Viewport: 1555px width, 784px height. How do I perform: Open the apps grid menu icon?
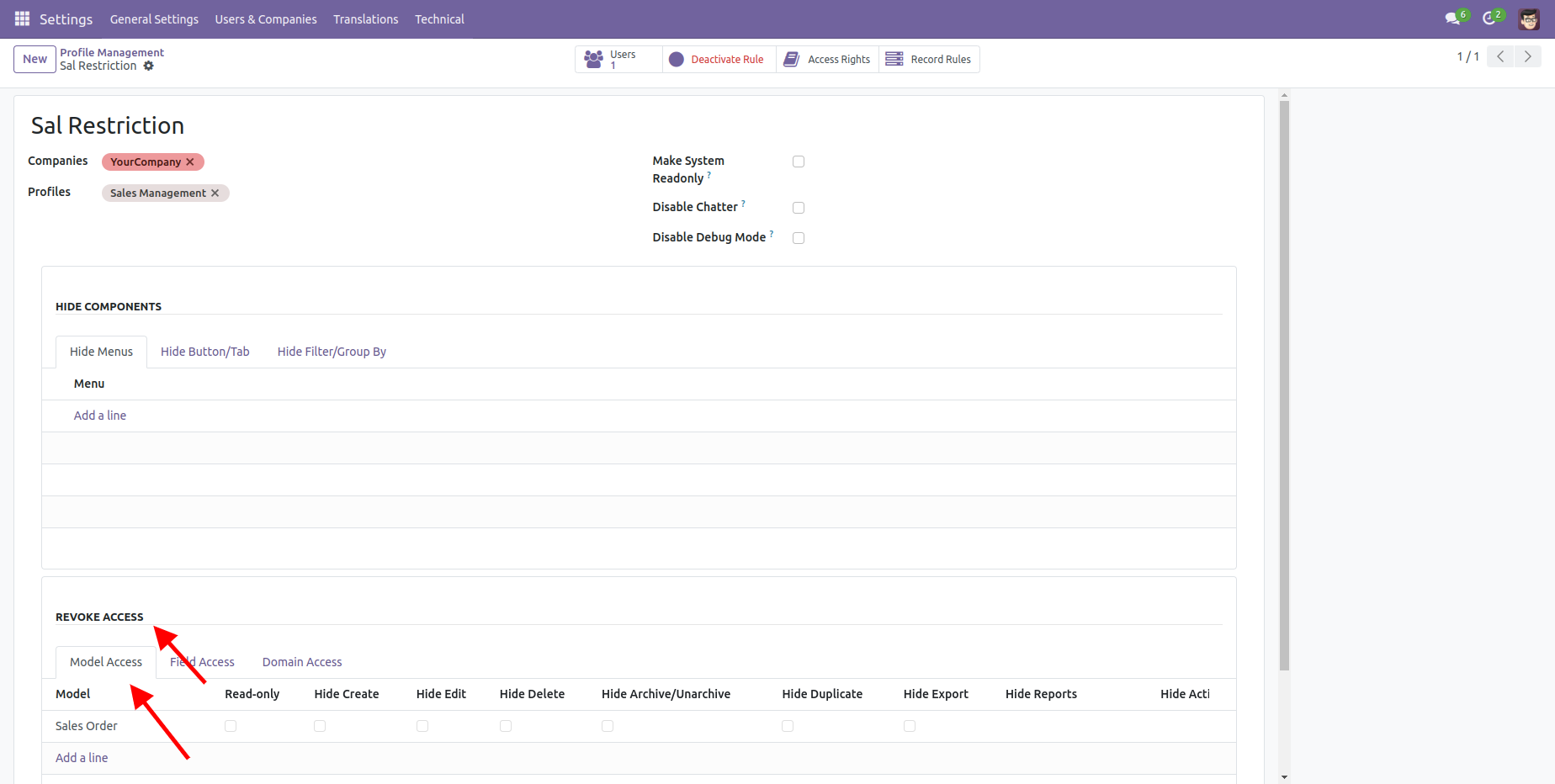(x=22, y=19)
